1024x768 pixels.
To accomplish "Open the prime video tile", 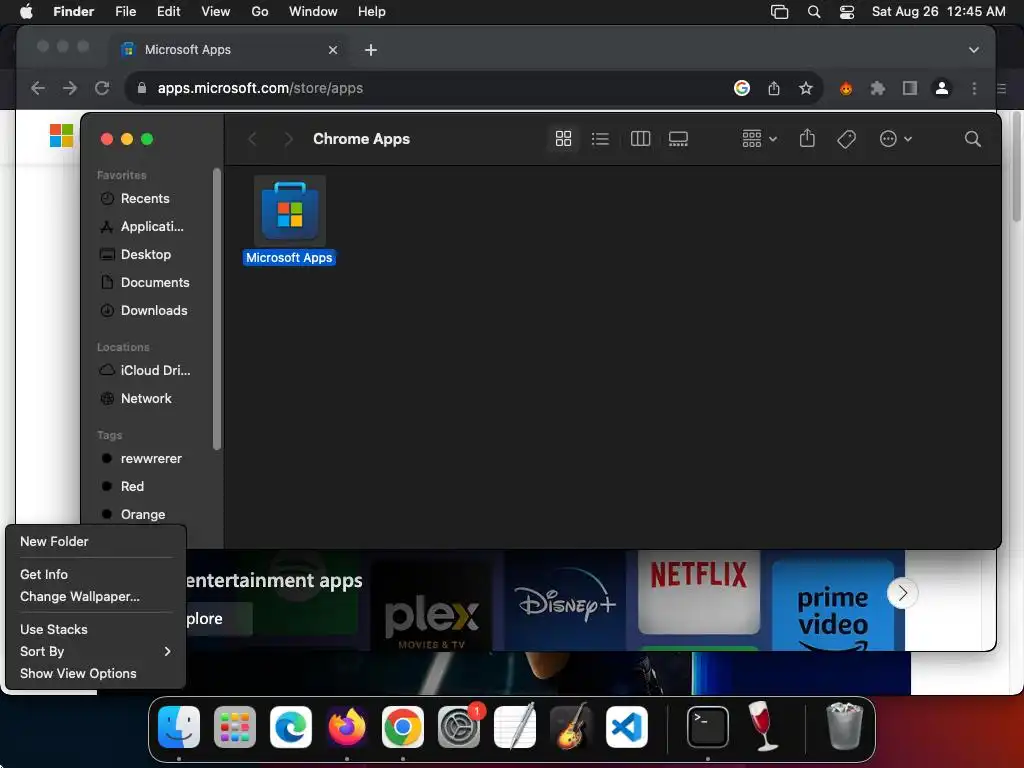I will [x=833, y=605].
